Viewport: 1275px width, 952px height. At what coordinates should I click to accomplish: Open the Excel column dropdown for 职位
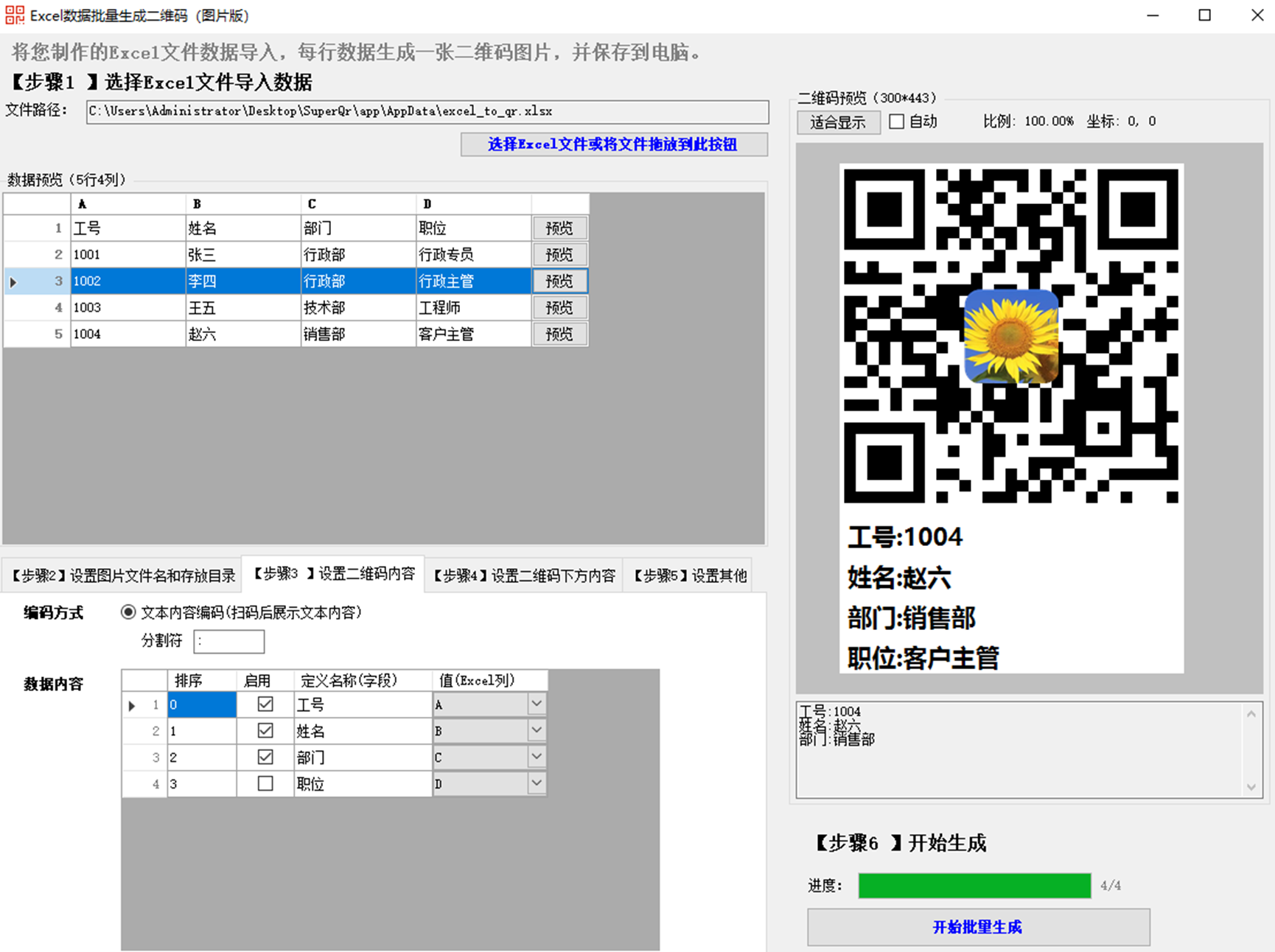coord(537,784)
